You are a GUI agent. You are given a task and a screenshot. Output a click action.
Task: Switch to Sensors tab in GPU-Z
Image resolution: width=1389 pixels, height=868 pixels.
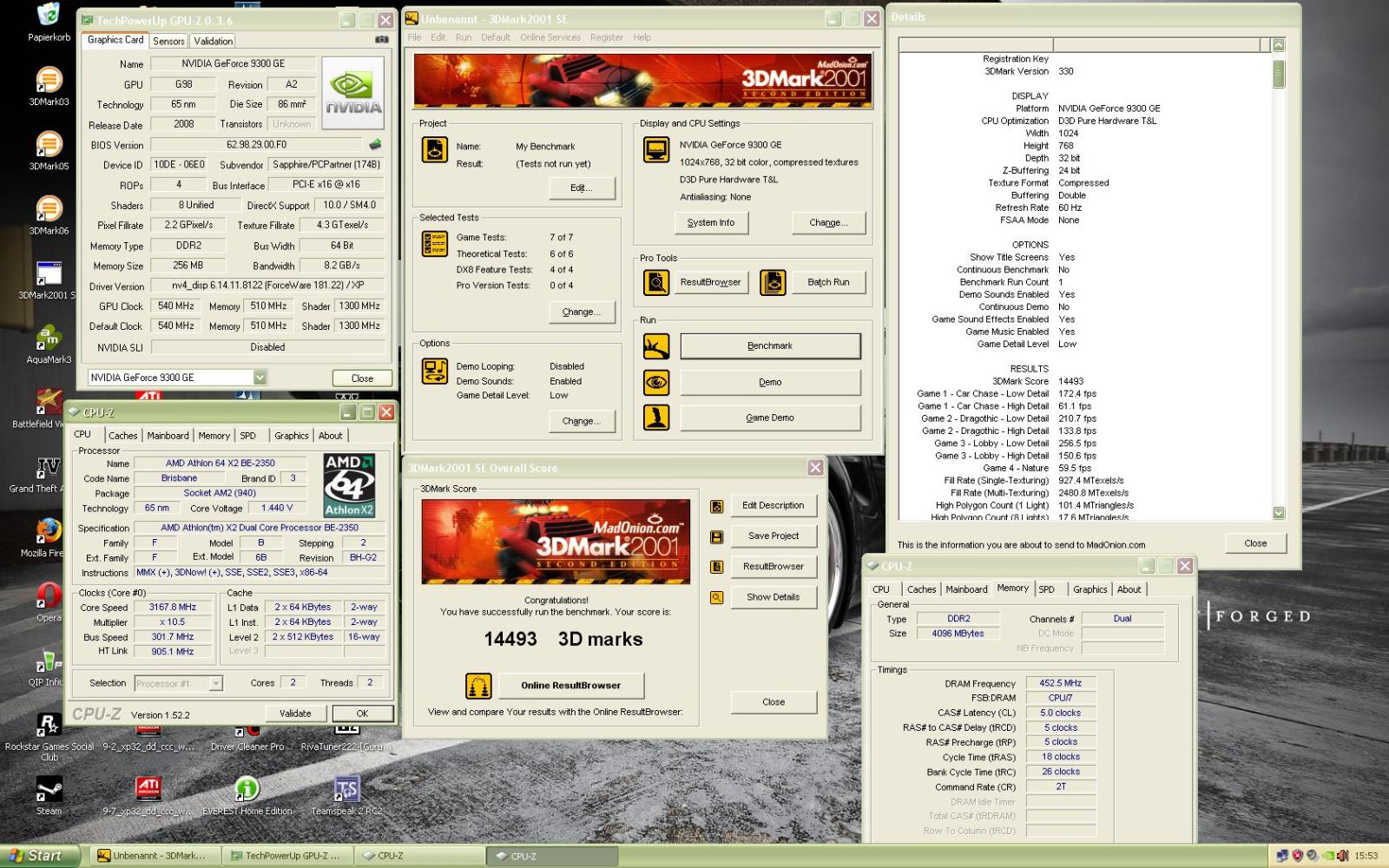[168, 41]
